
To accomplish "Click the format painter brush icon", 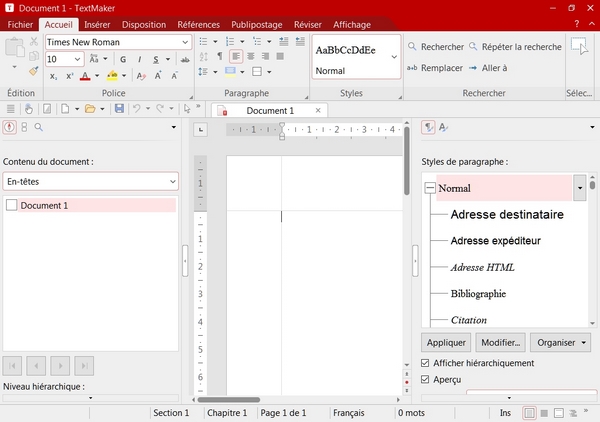I will pos(34,71).
